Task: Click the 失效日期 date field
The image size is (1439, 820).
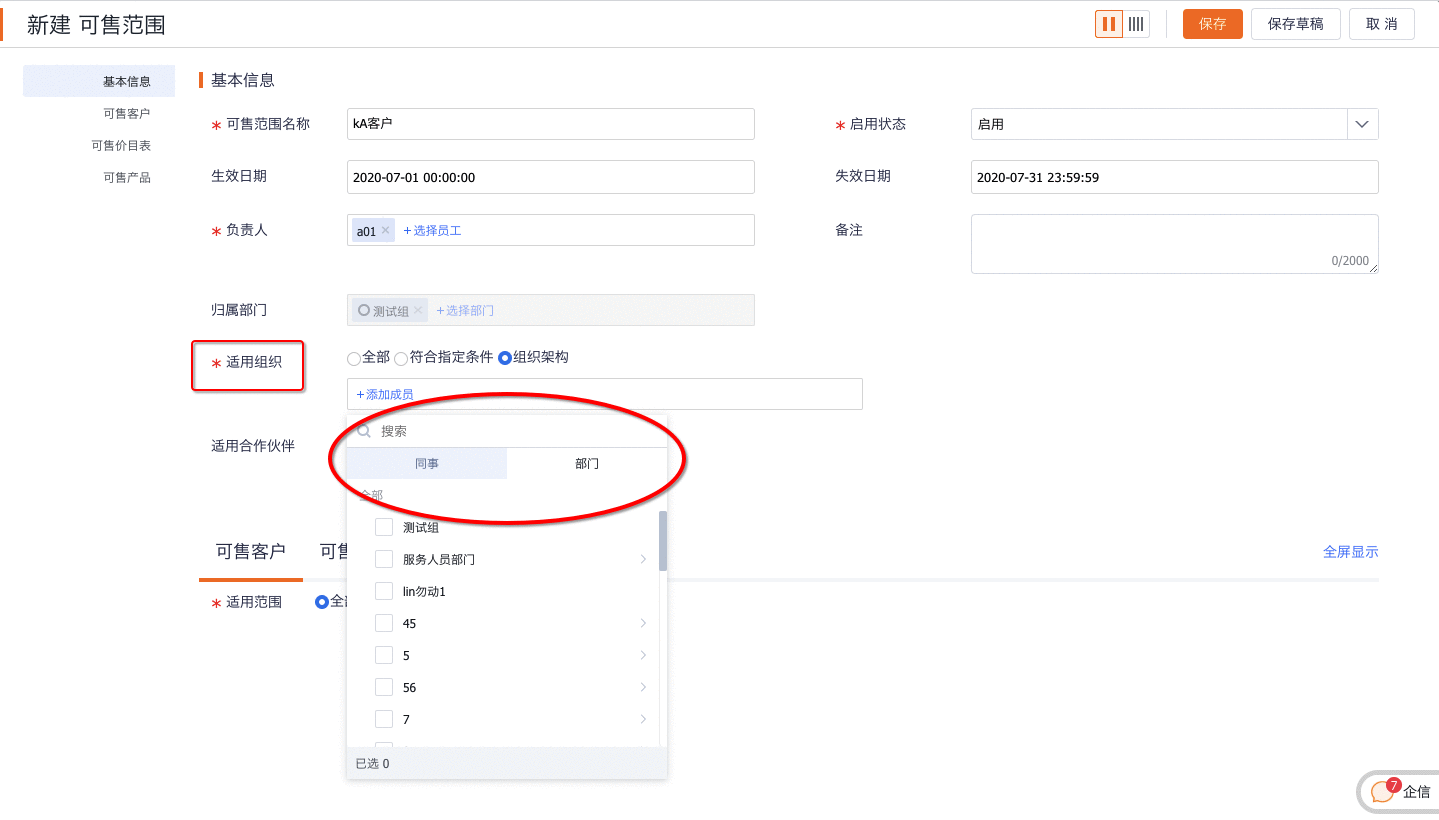Action: (x=1175, y=177)
